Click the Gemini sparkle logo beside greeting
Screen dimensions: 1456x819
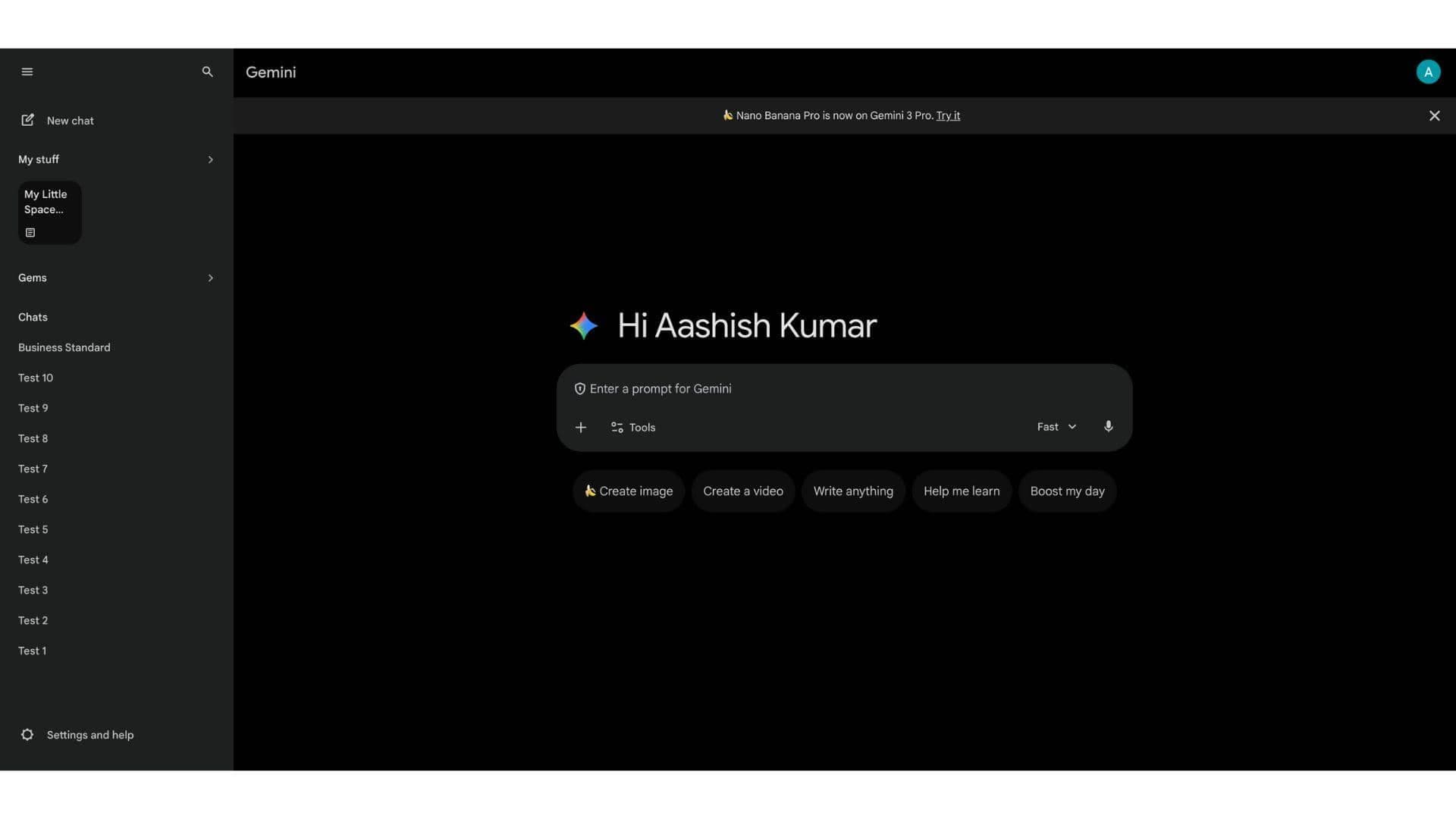click(x=584, y=326)
